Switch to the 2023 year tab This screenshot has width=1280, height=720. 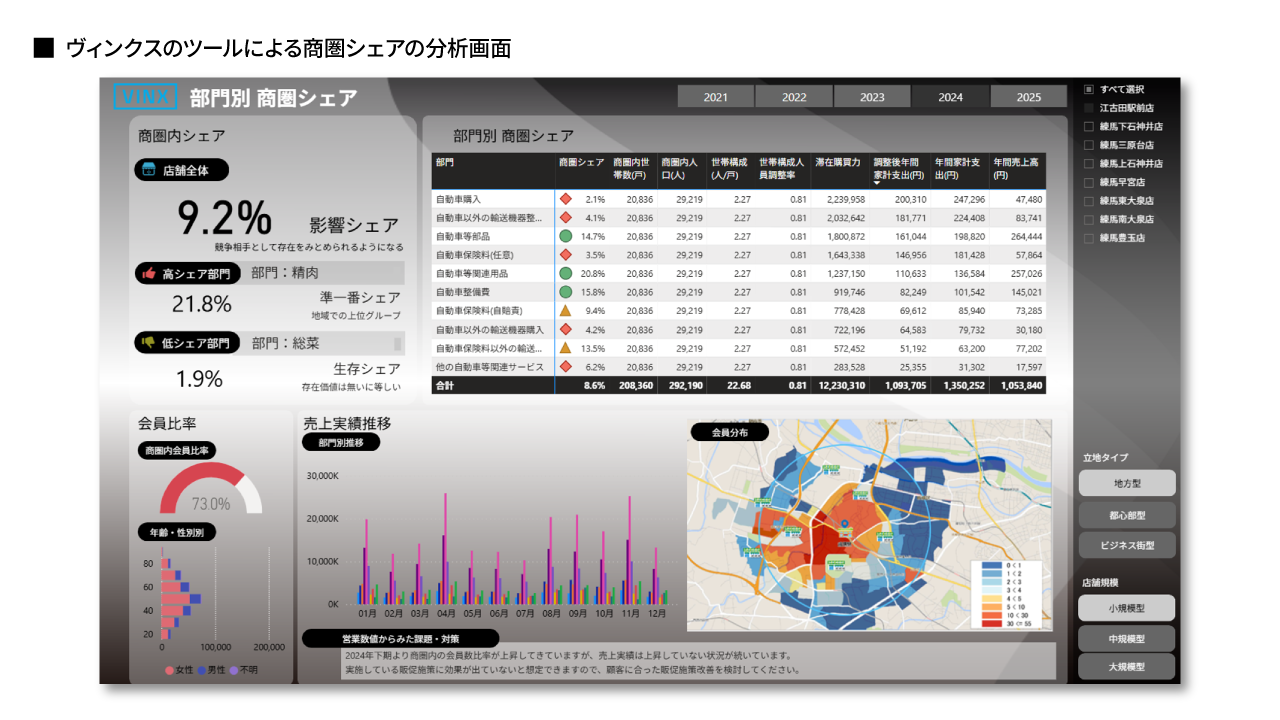872,97
